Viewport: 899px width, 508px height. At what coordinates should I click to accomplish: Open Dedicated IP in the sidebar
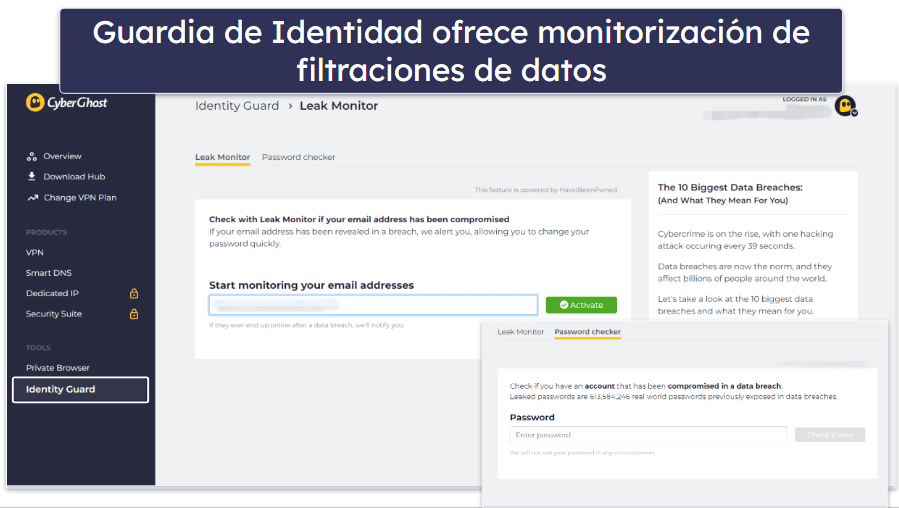pyautogui.click(x=52, y=294)
